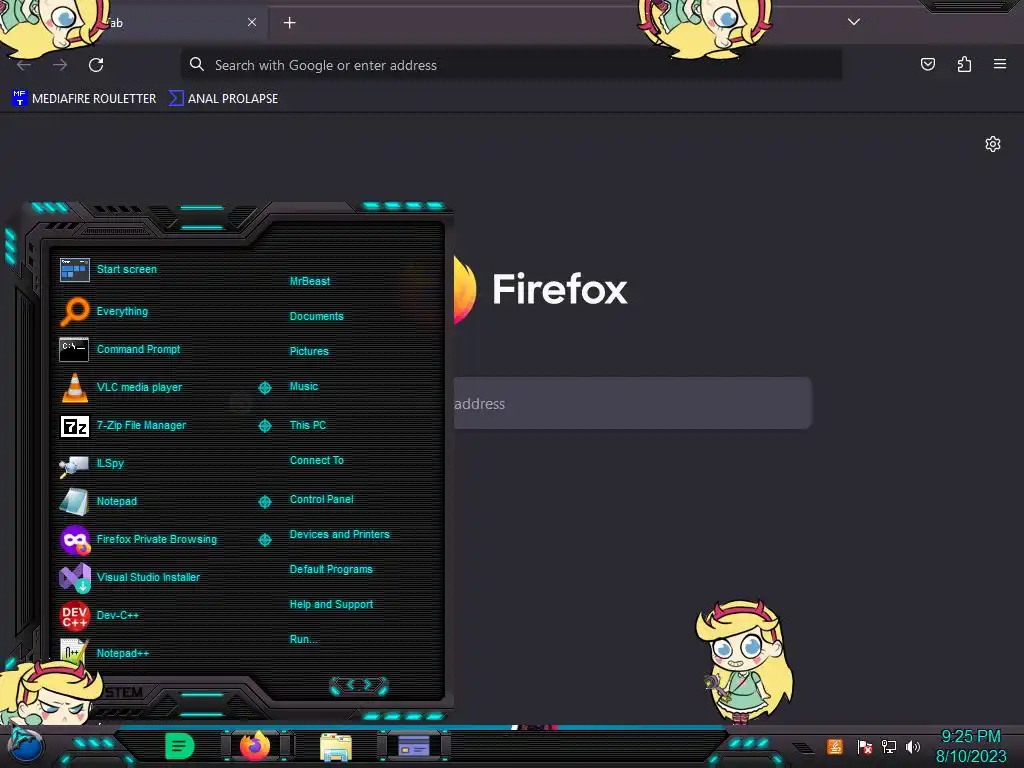Open MrBeast user folder
This screenshot has width=1024, height=768.
[x=310, y=281]
